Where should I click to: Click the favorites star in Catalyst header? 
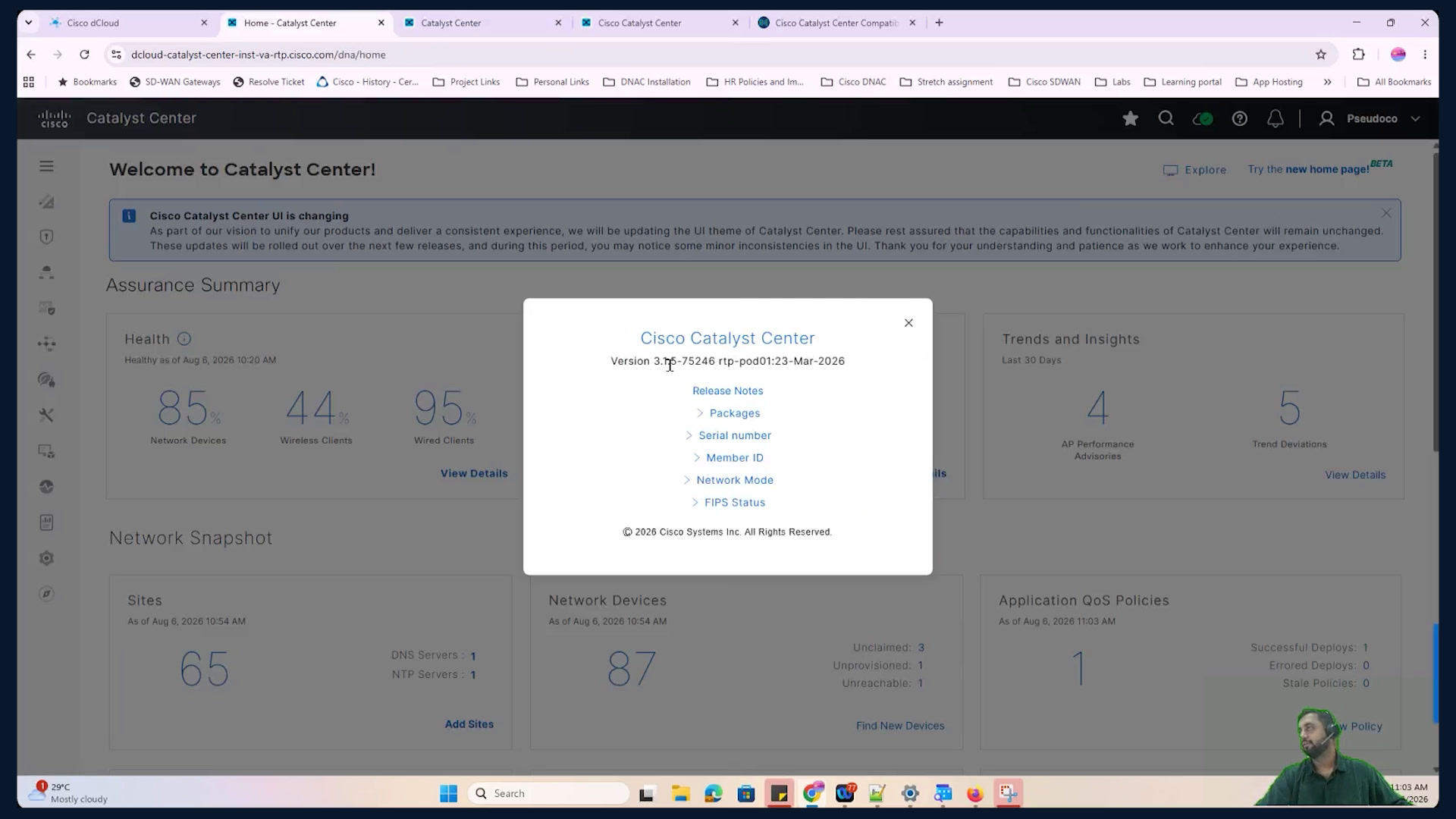click(x=1130, y=118)
